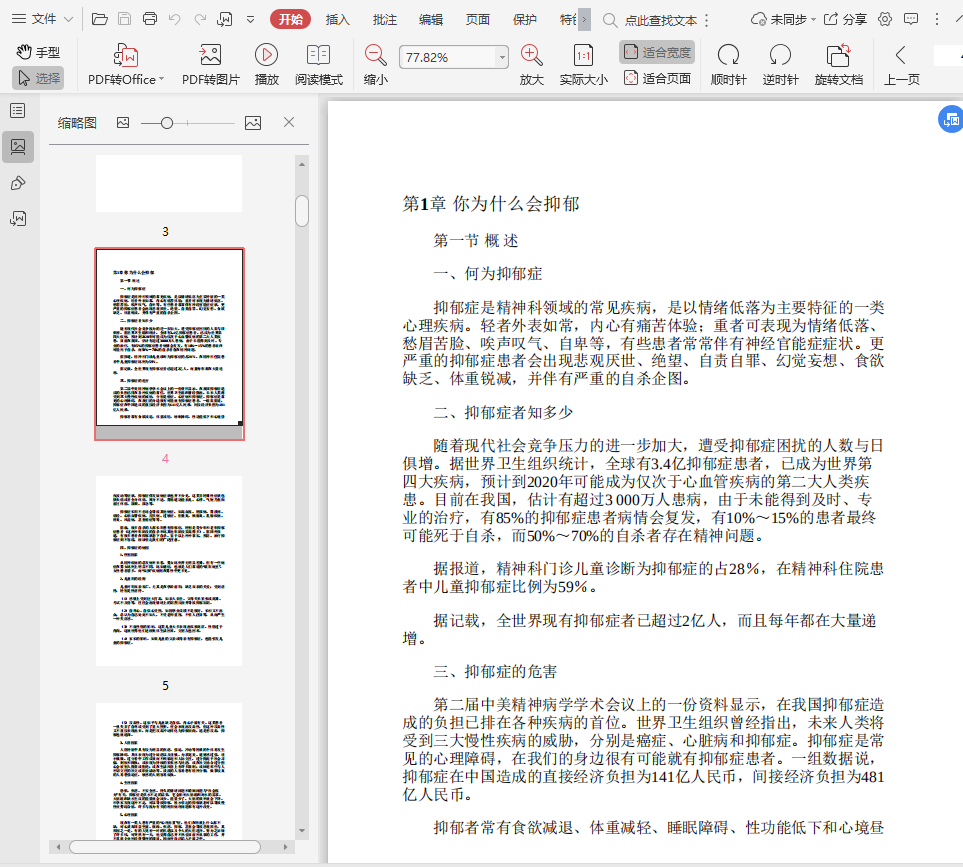The width and height of the screenshot is (963, 867).
Task: Rotate page clockwise using 顺时针
Action: click(728, 56)
